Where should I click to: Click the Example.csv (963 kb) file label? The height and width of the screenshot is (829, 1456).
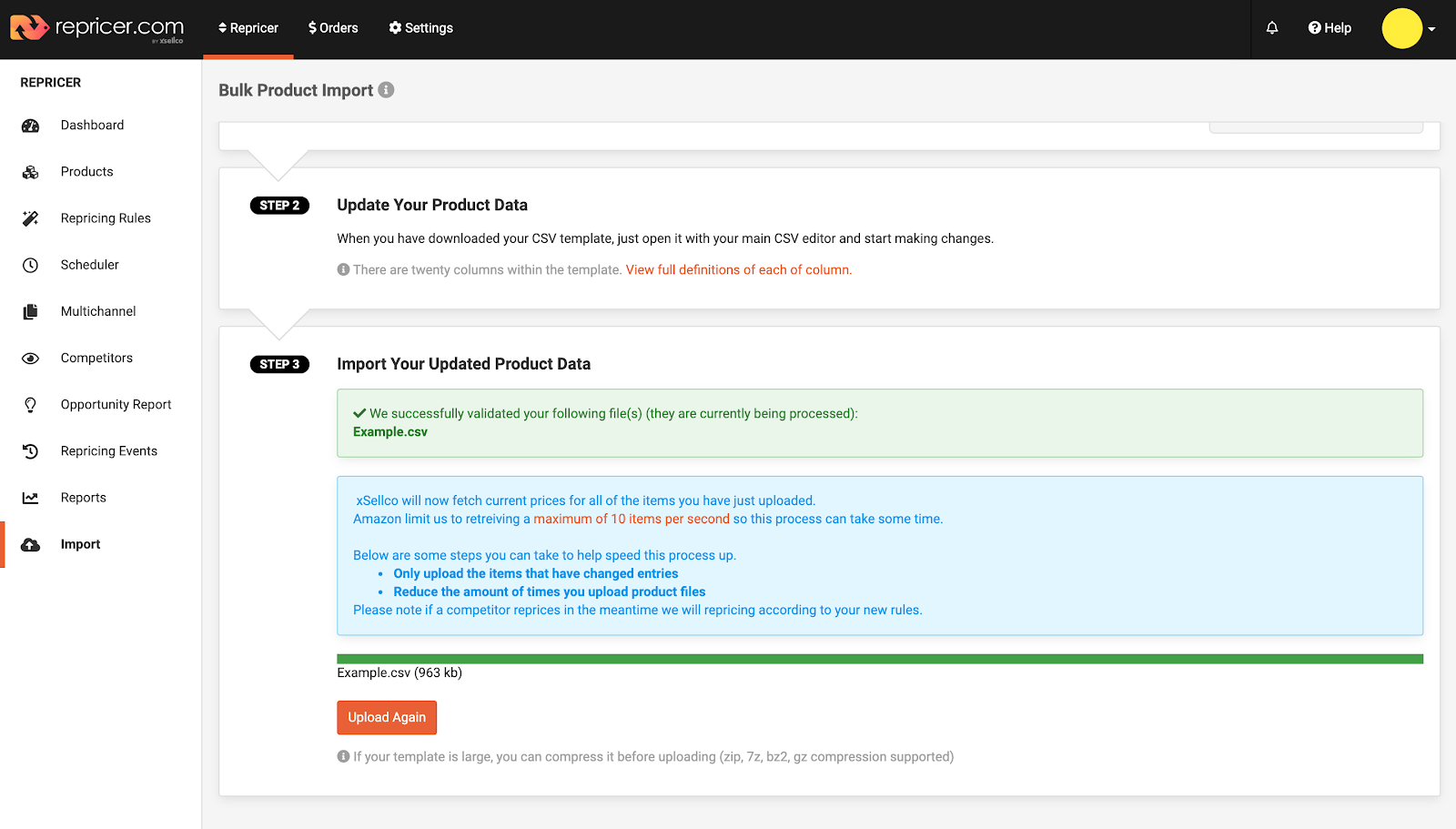tap(399, 673)
